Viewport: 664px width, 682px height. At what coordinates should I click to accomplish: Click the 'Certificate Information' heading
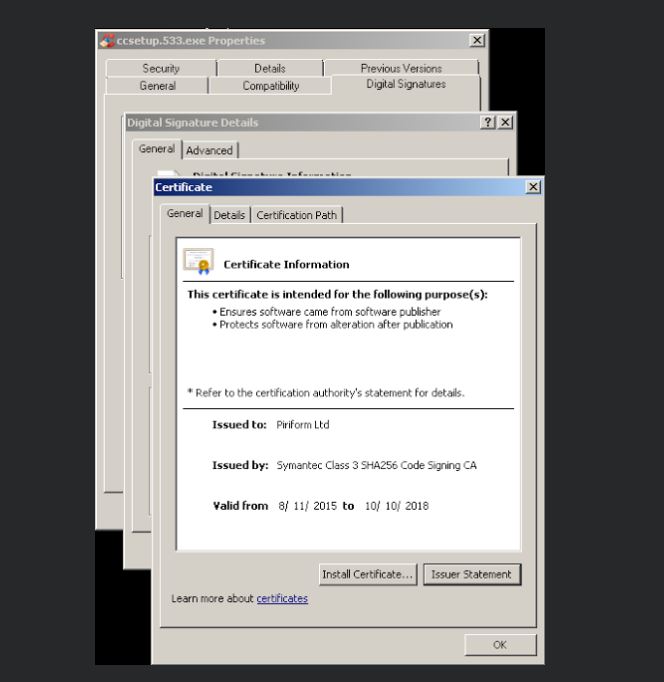286,264
